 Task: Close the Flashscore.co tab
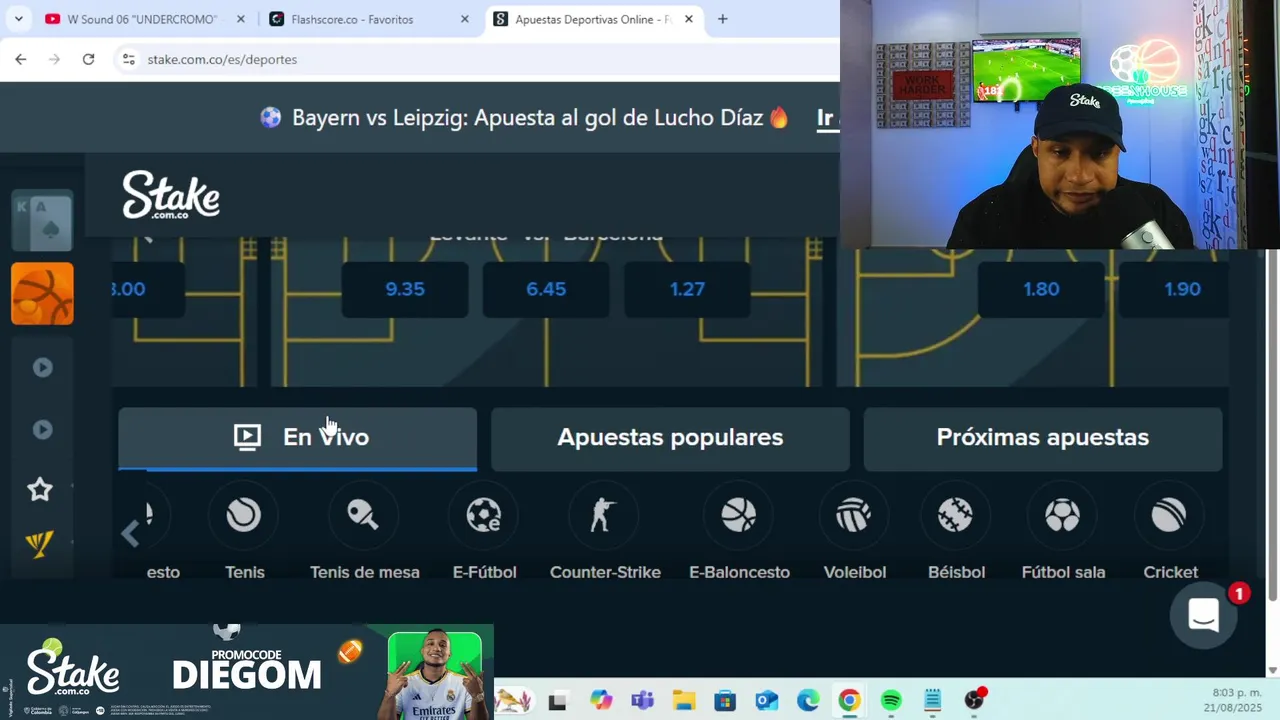pos(465,19)
